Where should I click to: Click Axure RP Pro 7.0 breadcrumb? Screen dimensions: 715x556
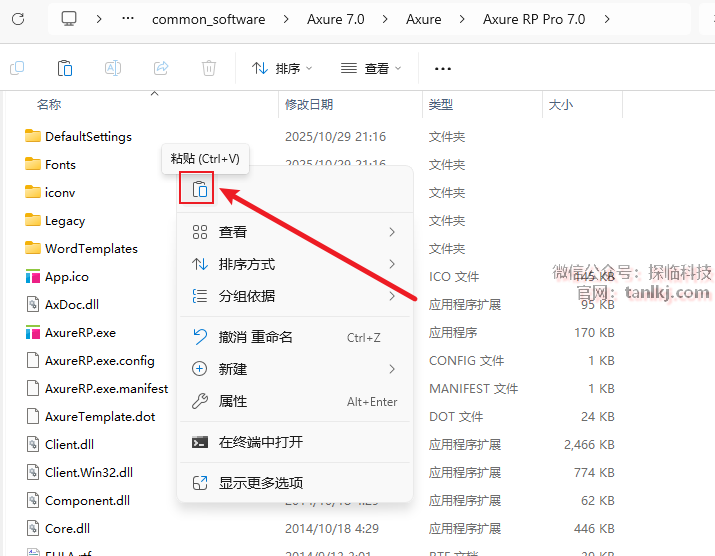534,19
